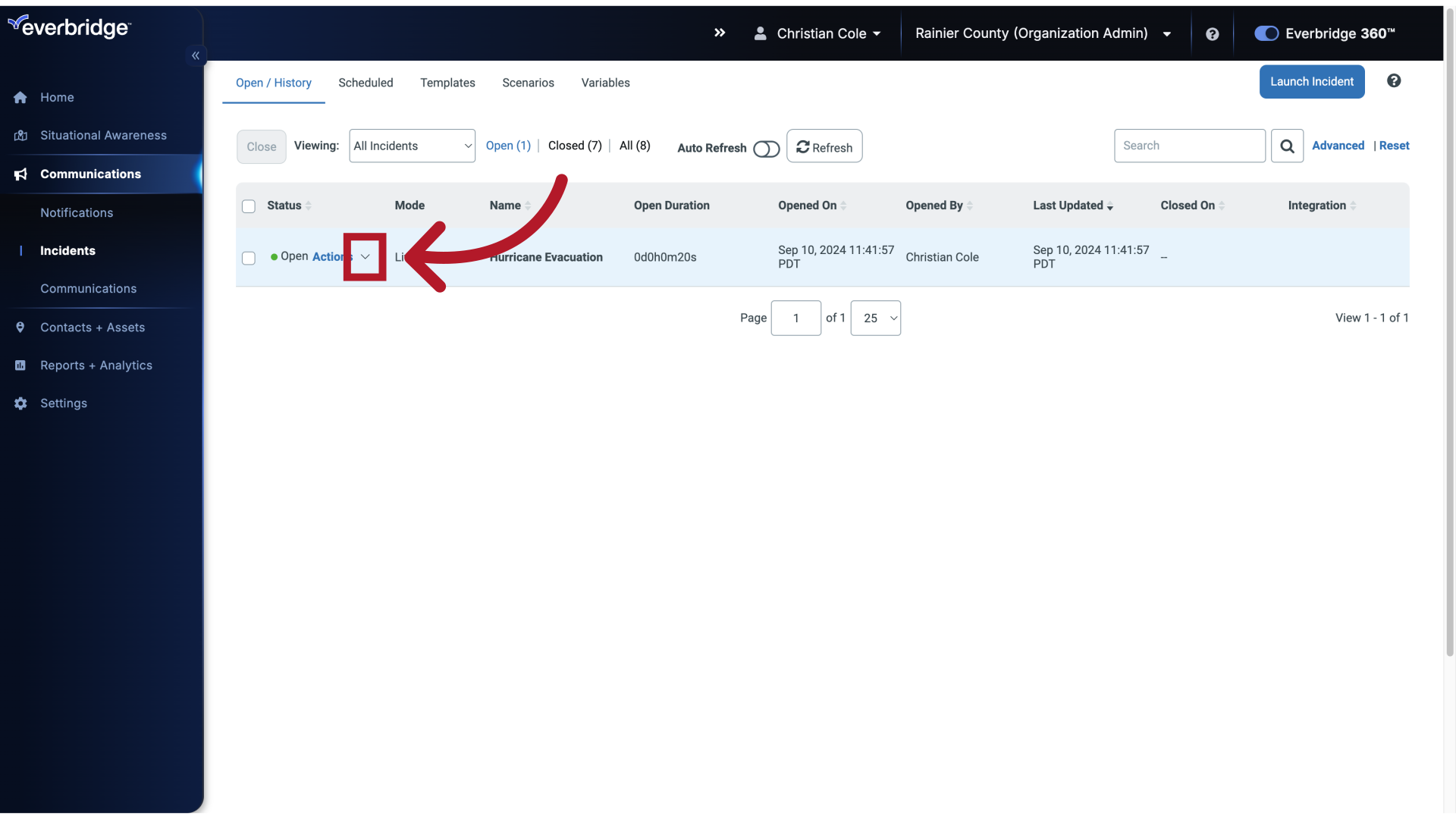Switch to the Templates tab
The width and height of the screenshot is (1456, 819).
click(x=447, y=82)
